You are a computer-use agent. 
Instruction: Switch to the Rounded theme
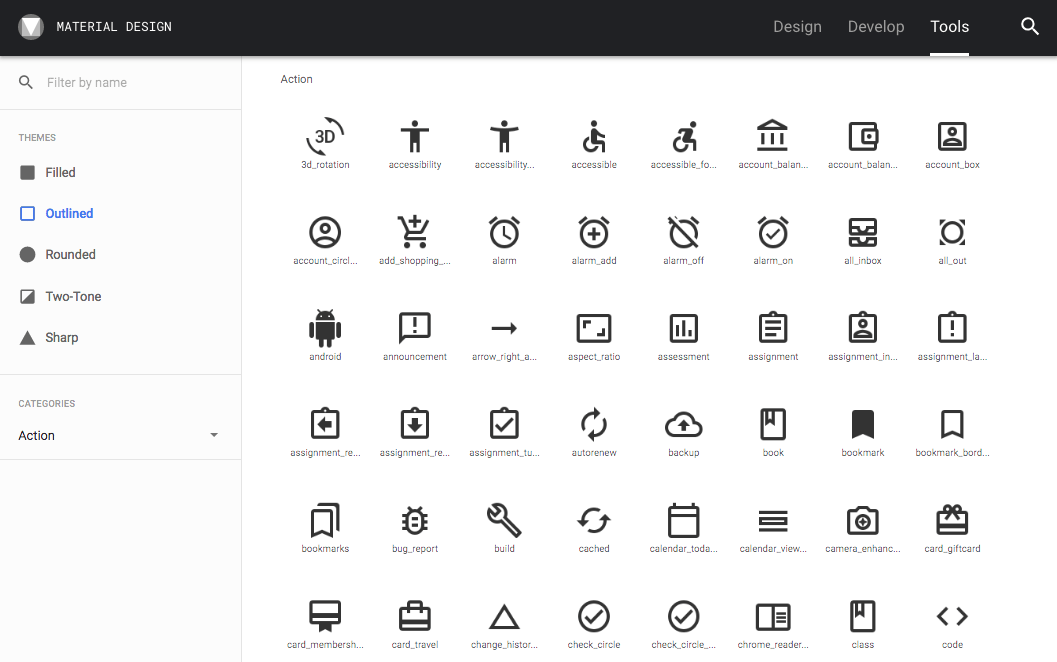[x=70, y=255]
